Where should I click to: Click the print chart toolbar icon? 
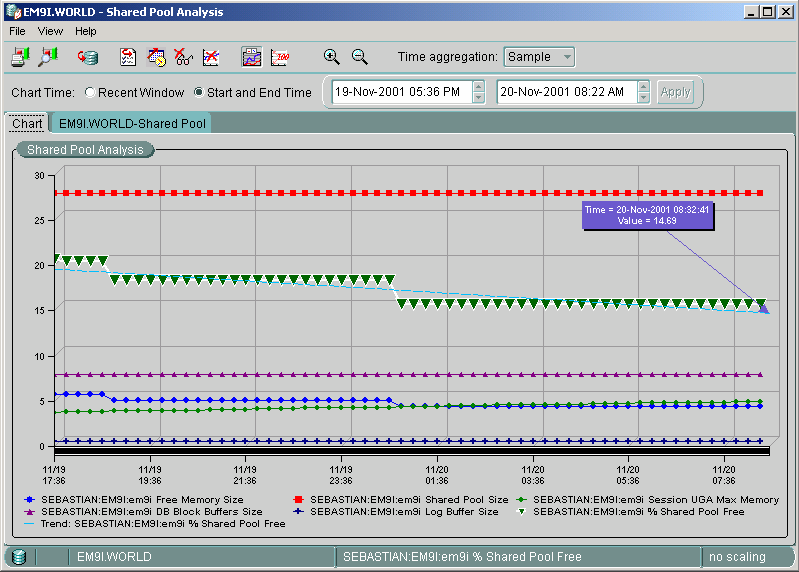(20, 57)
